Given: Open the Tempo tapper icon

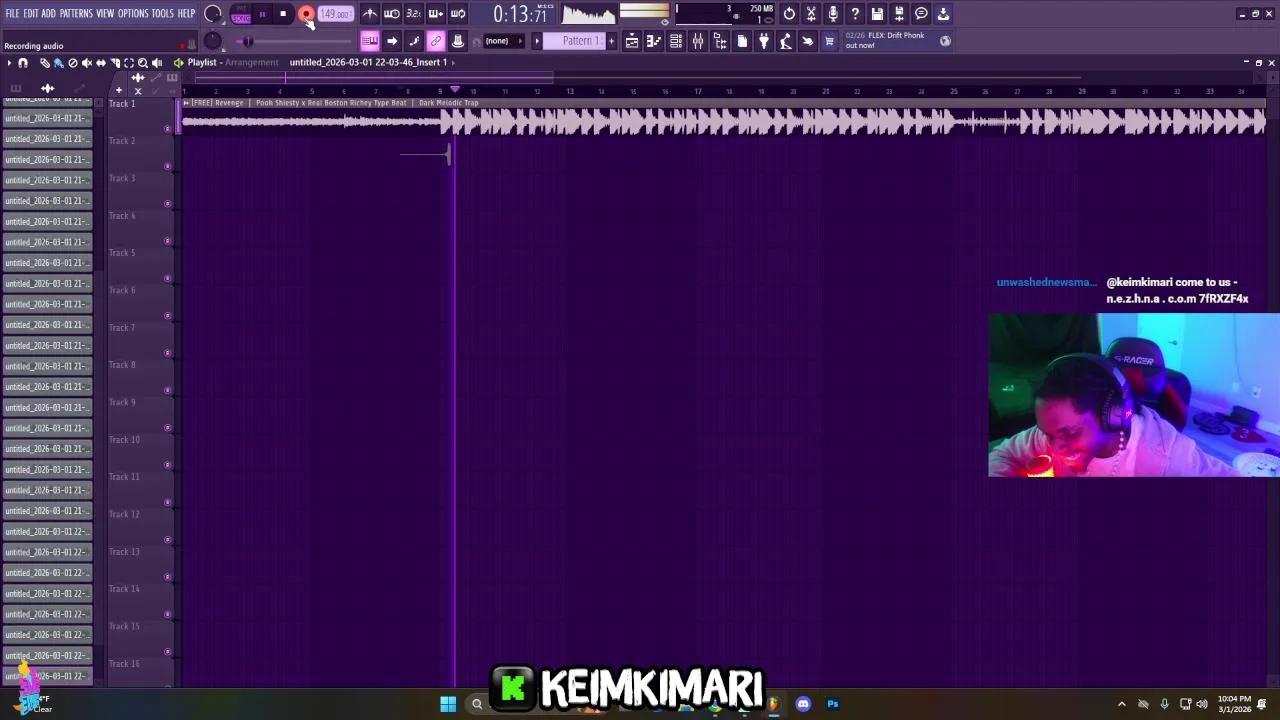Looking at the screenshot, I should pyautogui.click(x=786, y=41).
